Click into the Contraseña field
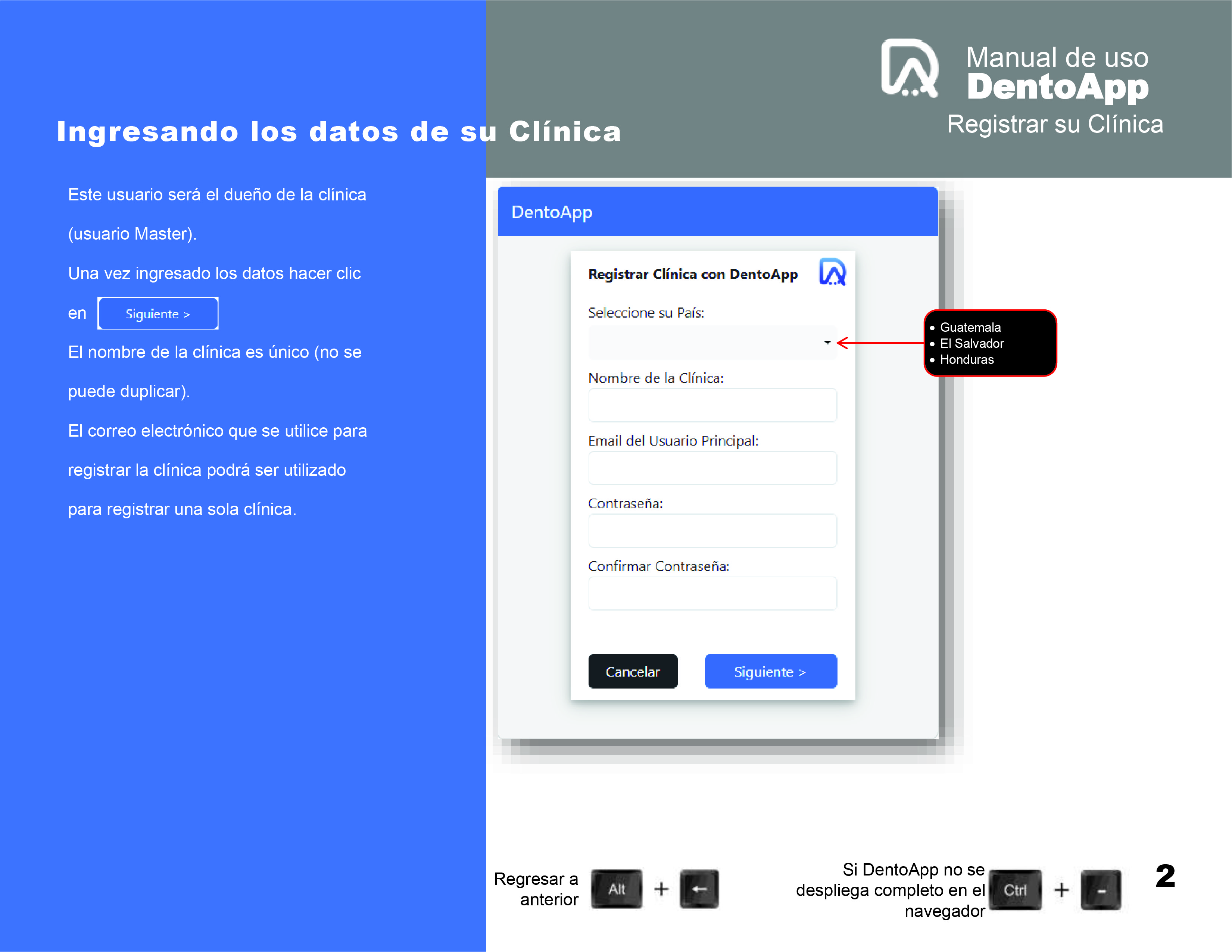Screen dimensions: 1232x952 [x=712, y=530]
